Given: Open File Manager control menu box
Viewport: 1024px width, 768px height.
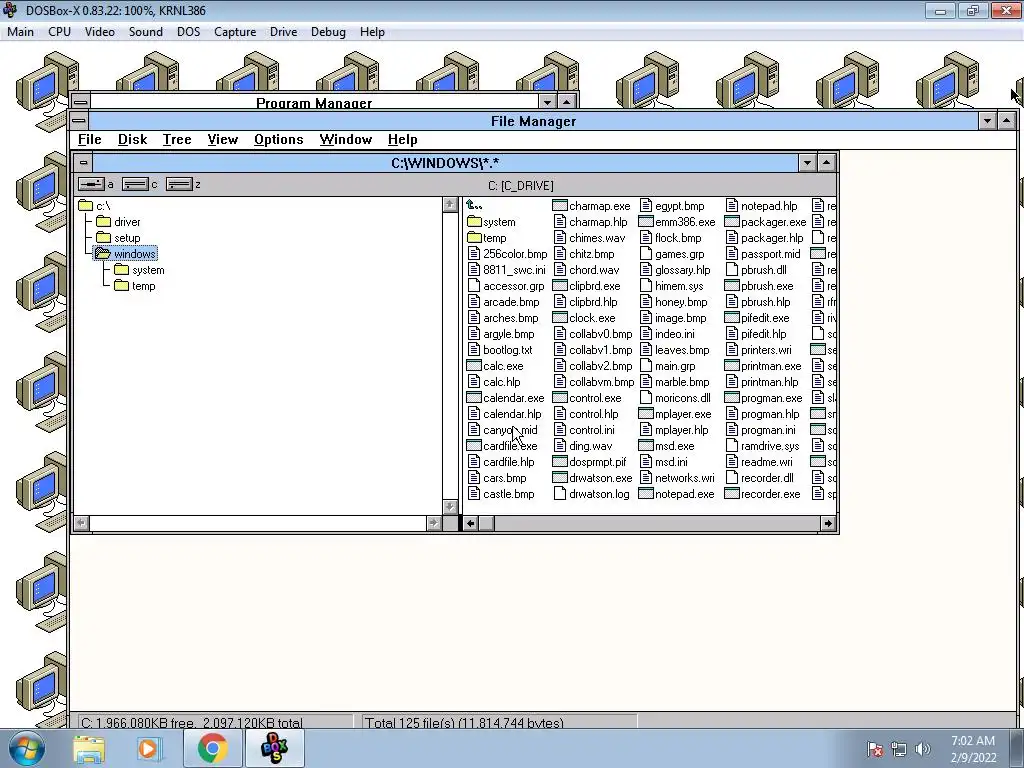Looking at the screenshot, I should click(79, 121).
